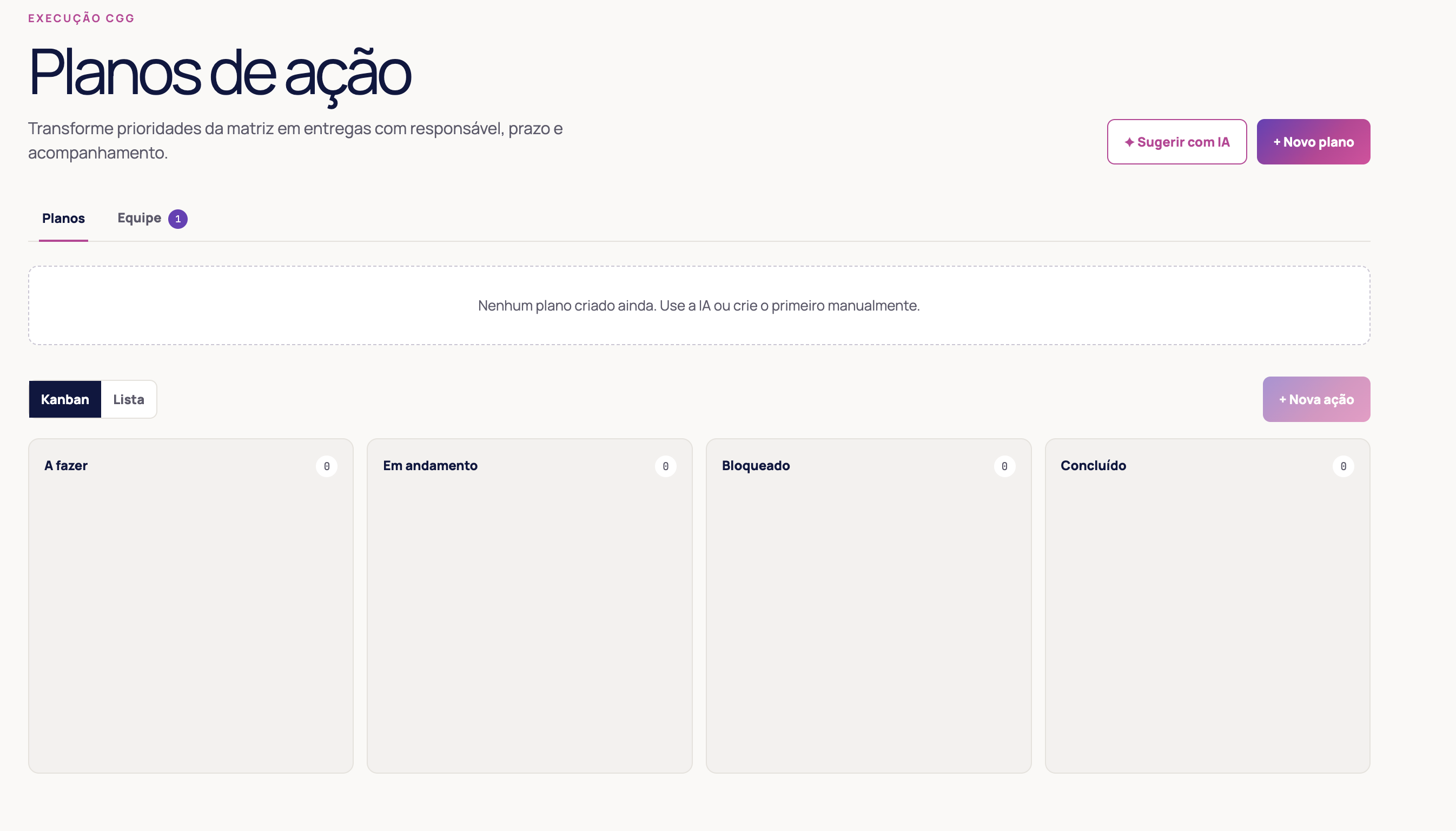
Task: Add an action via Nova ação
Action: coord(1316,399)
